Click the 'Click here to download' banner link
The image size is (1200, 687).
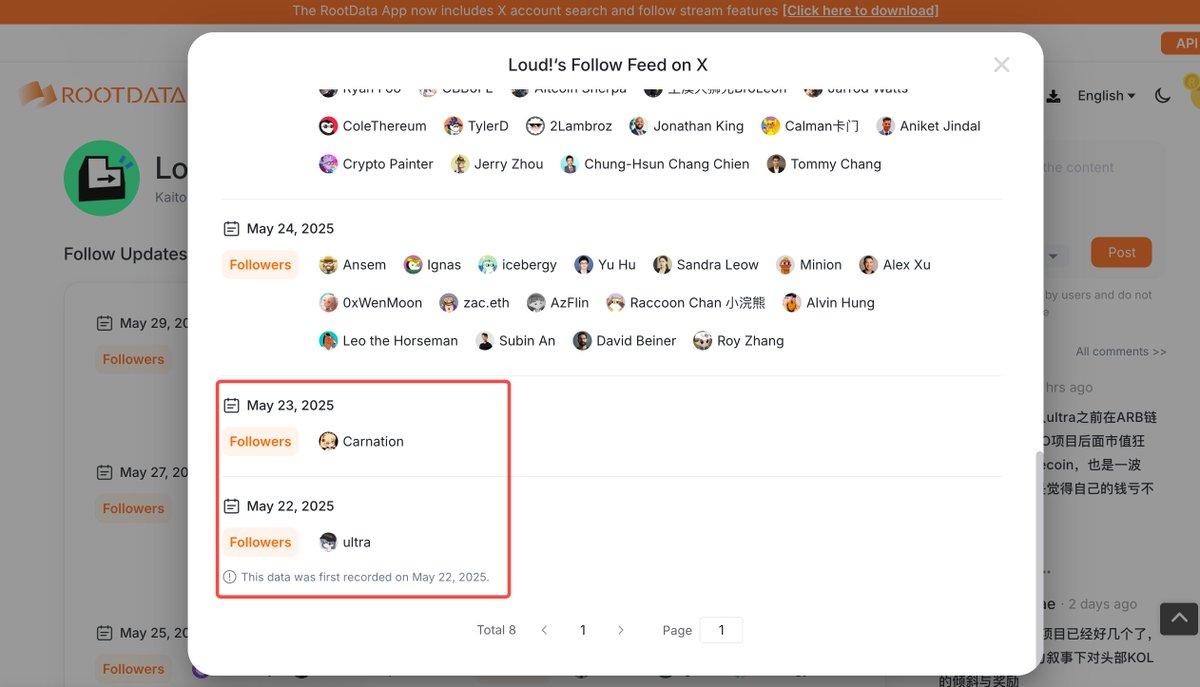click(x=860, y=11)
